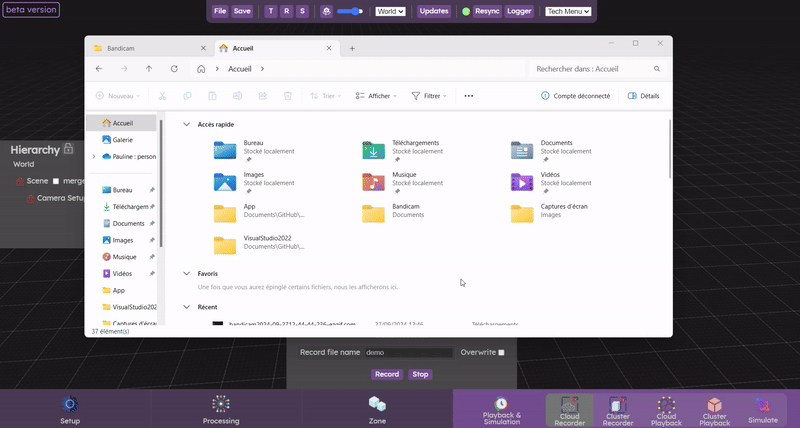Open the more options ellipsis in Explorer
The image size is (800, 428).
tap(468, 96)
